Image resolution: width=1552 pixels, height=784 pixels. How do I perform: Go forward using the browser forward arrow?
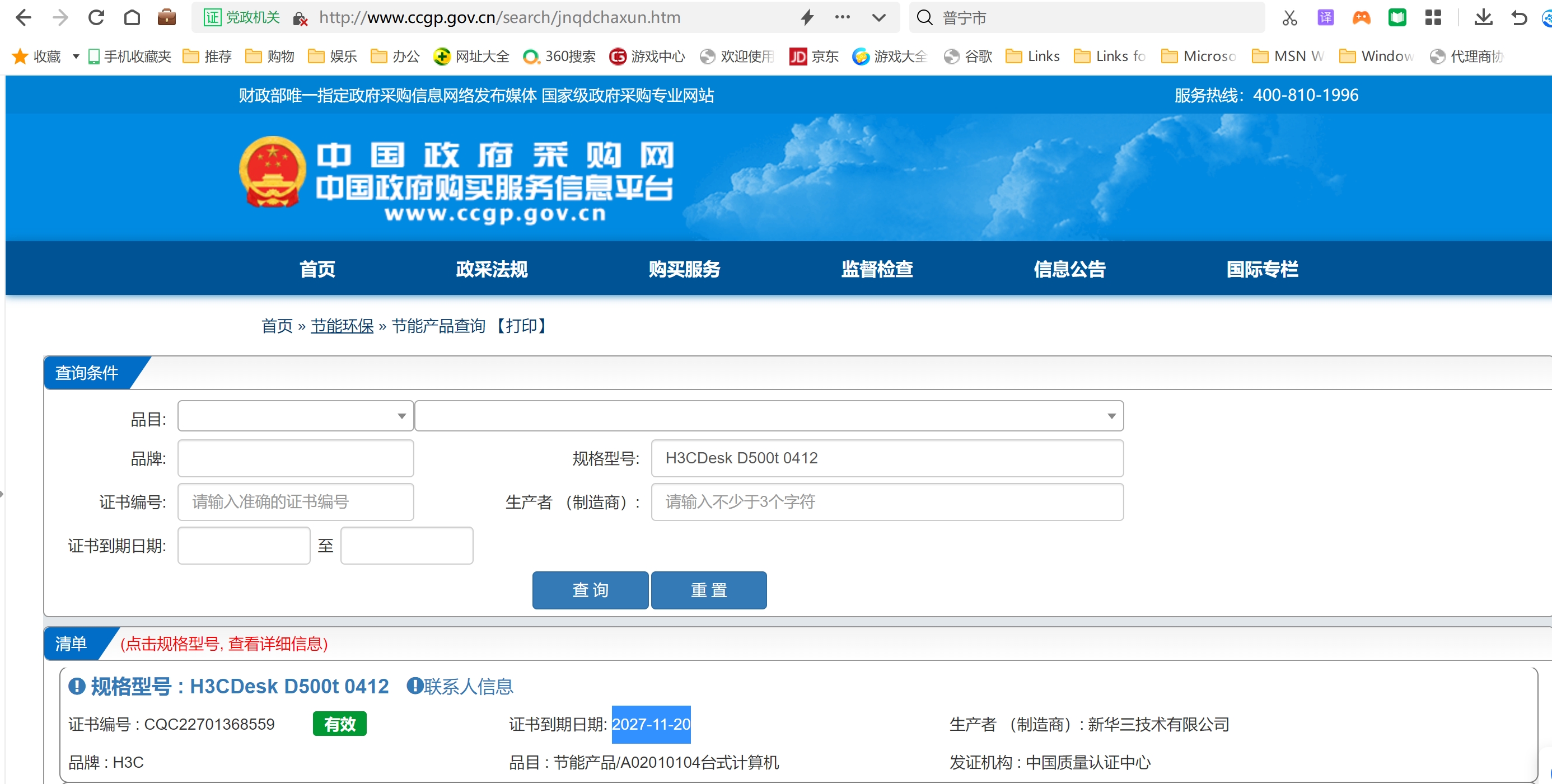(x=60, y=17)
